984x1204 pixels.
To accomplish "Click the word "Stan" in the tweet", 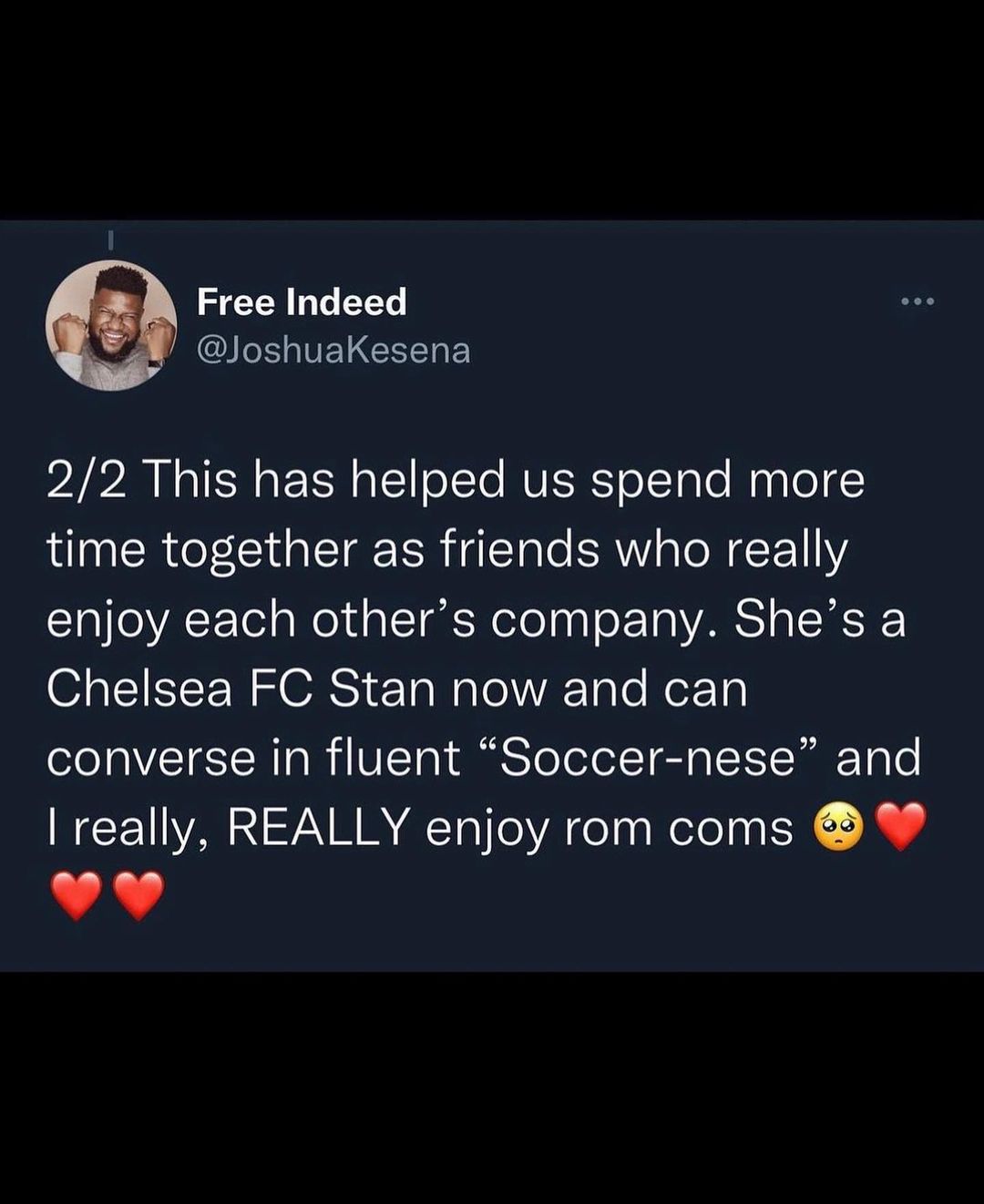I will coord(382,689).
